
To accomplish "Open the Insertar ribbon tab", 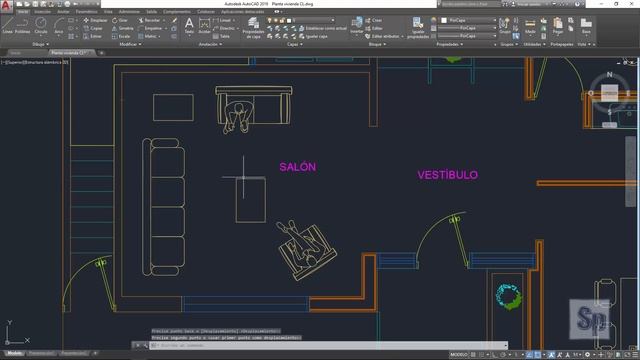I will [x=42, y=12].
